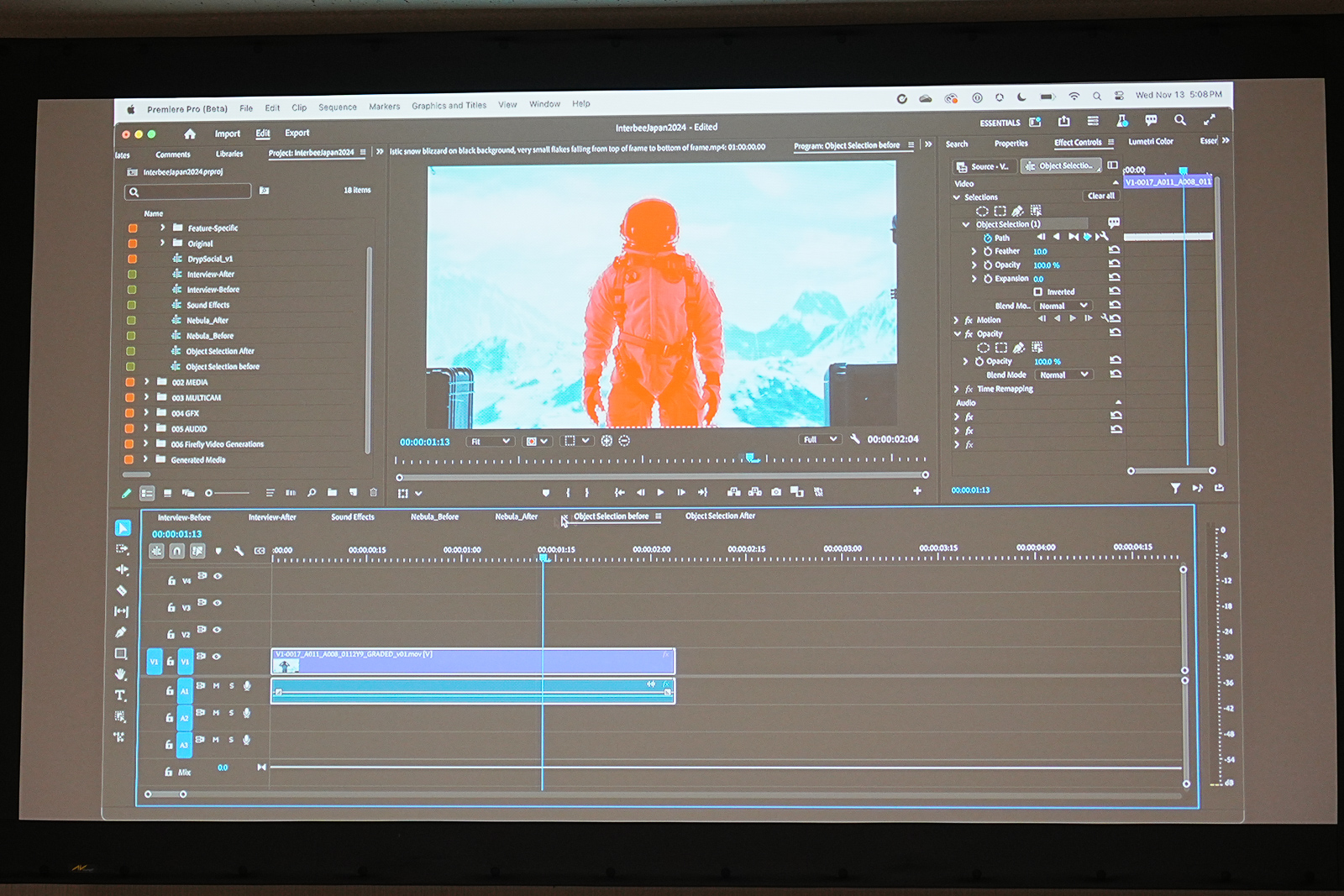
Task: Select the Ripple Edit tool
Action: 123,569
